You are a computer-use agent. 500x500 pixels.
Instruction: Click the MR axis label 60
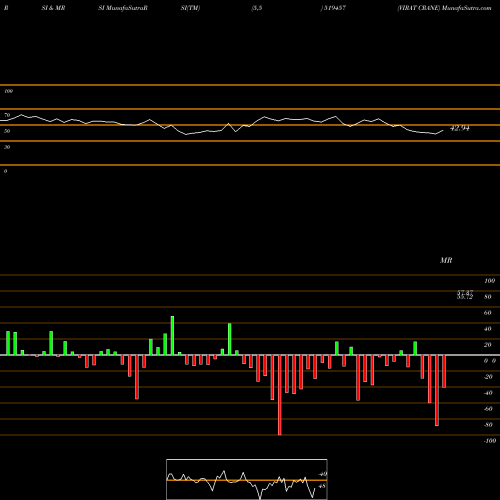488,313
